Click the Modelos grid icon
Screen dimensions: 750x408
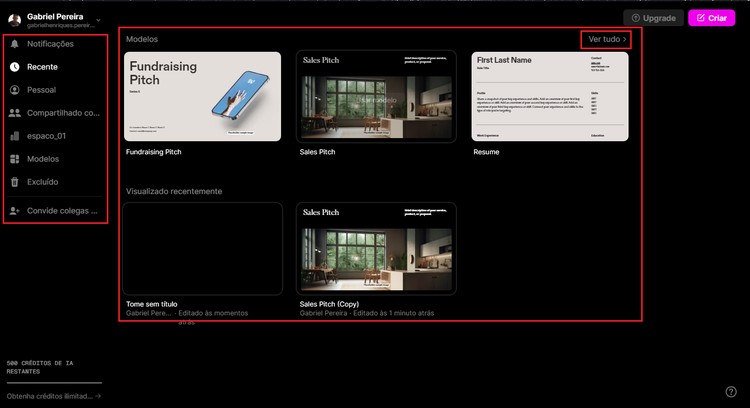15,159
